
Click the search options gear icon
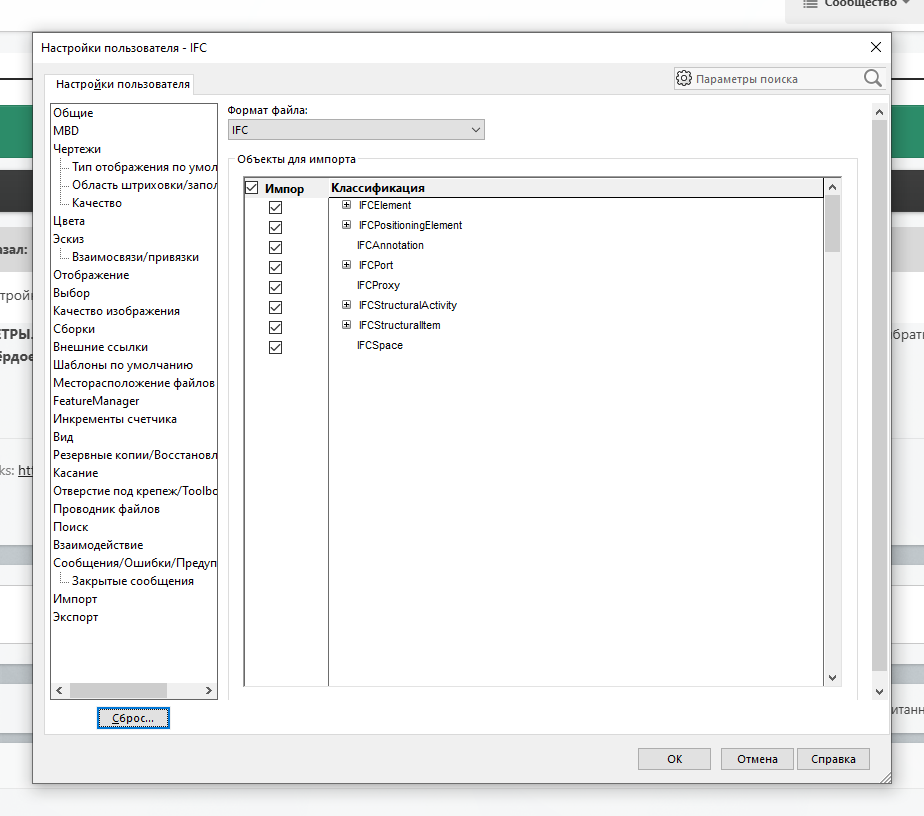click(684, 78)
